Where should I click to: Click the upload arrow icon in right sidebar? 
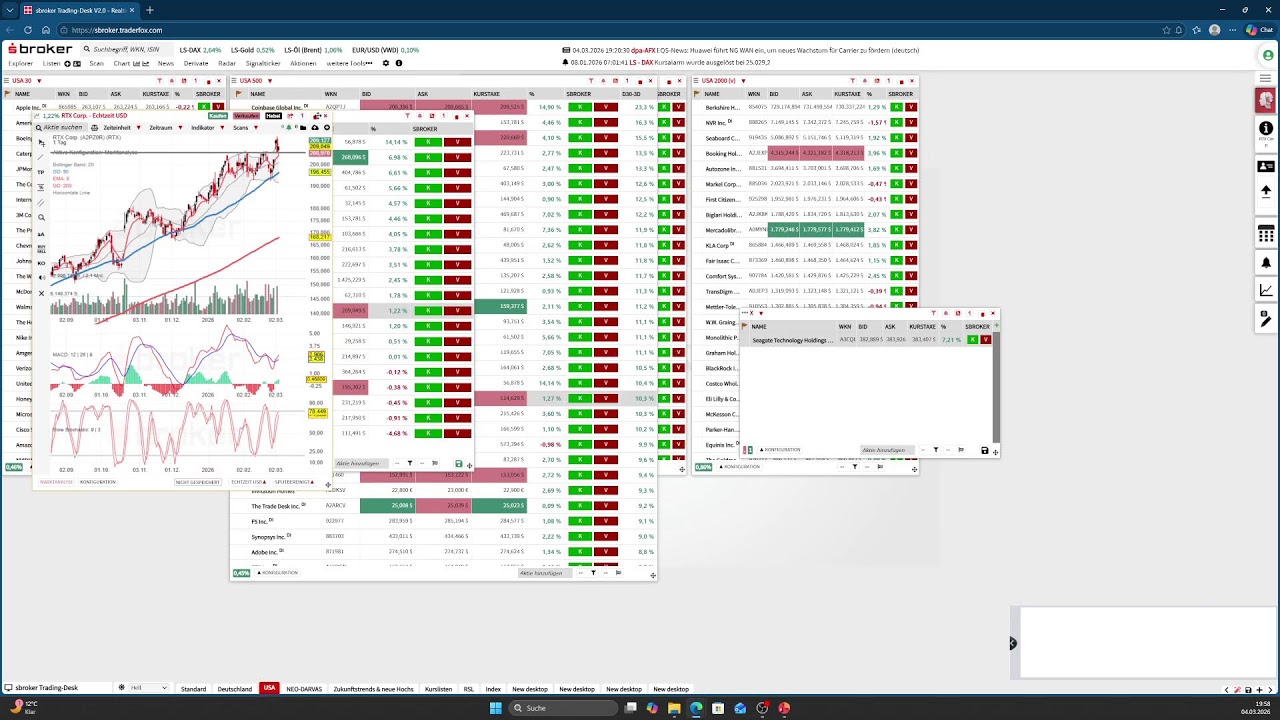pyautogui.click(x=1266, y=191)
